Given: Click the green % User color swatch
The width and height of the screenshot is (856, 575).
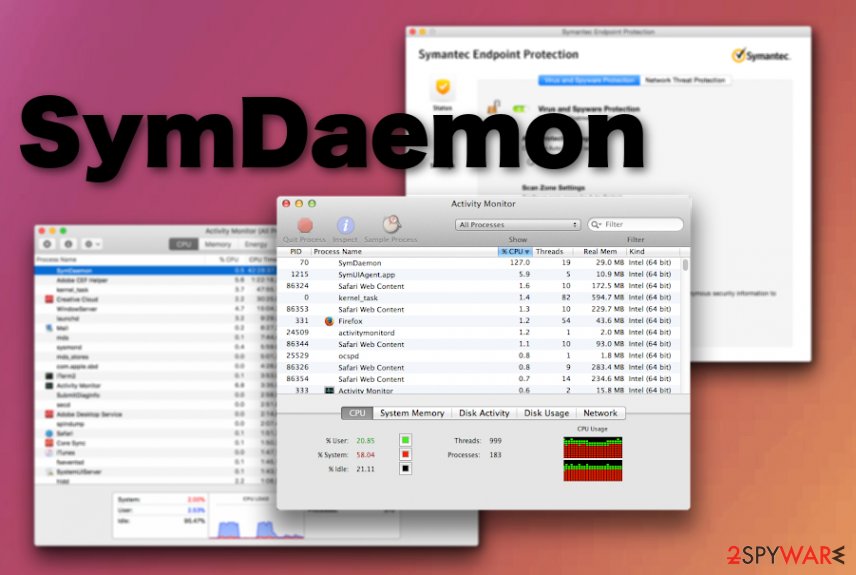Looking at the screenshot, I should pyautogui.click(x=405, y=440).
